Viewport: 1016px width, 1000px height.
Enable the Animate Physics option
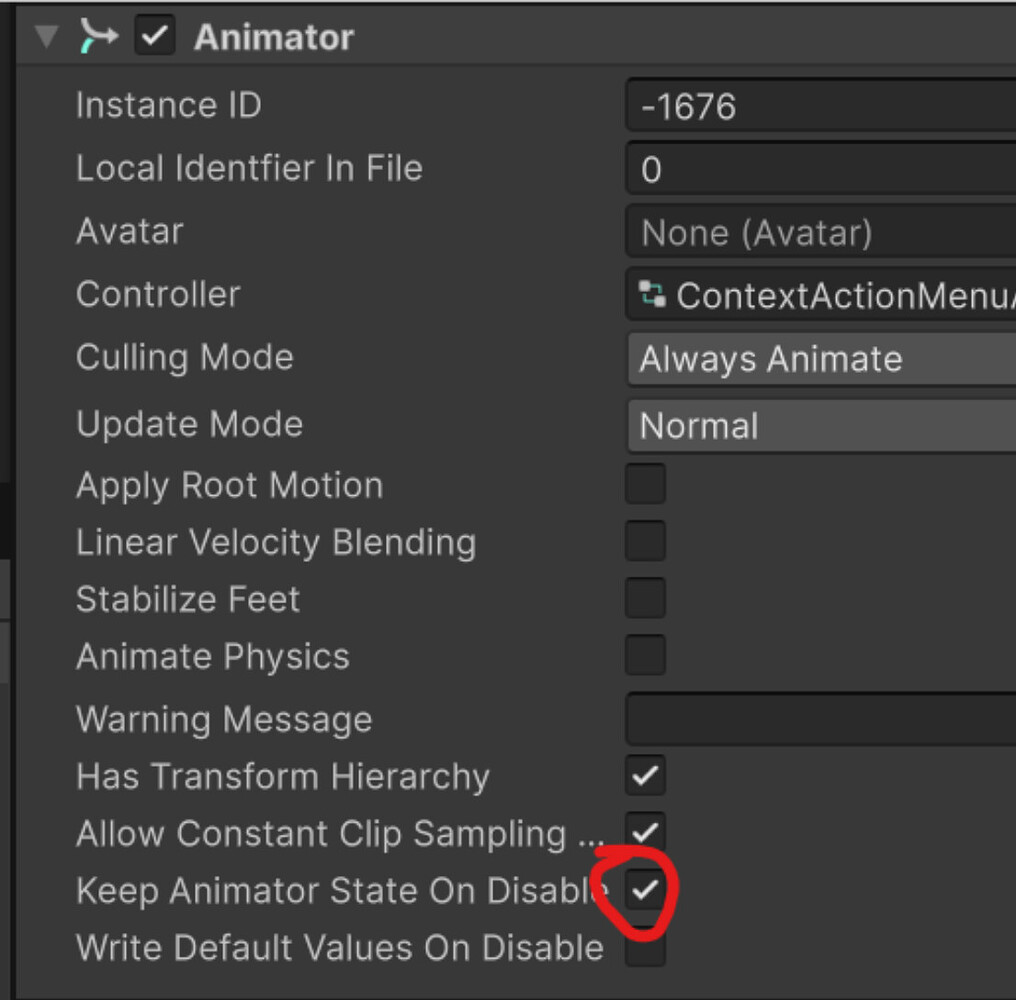[x=645, y=655]
